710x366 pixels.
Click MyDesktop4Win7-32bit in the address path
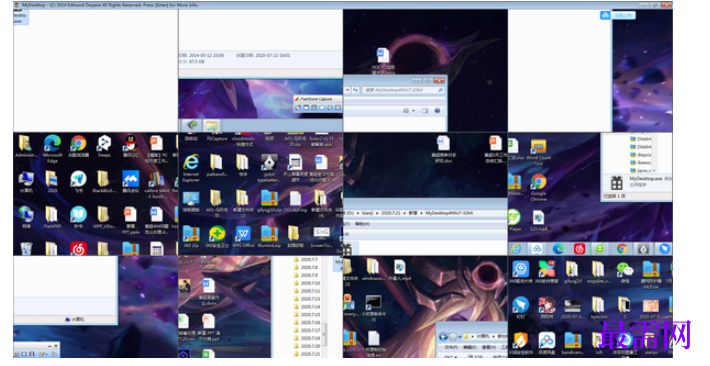[449, 213]
